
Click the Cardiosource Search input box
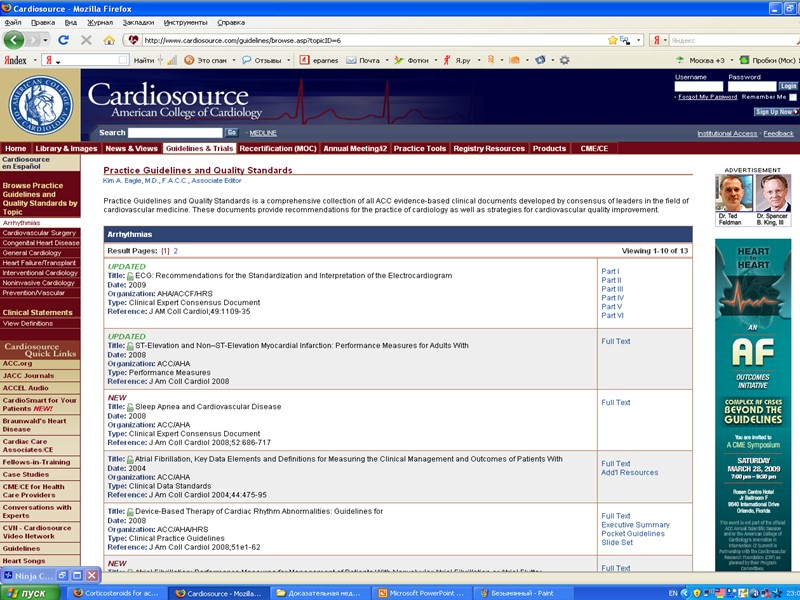click(175, 133)
